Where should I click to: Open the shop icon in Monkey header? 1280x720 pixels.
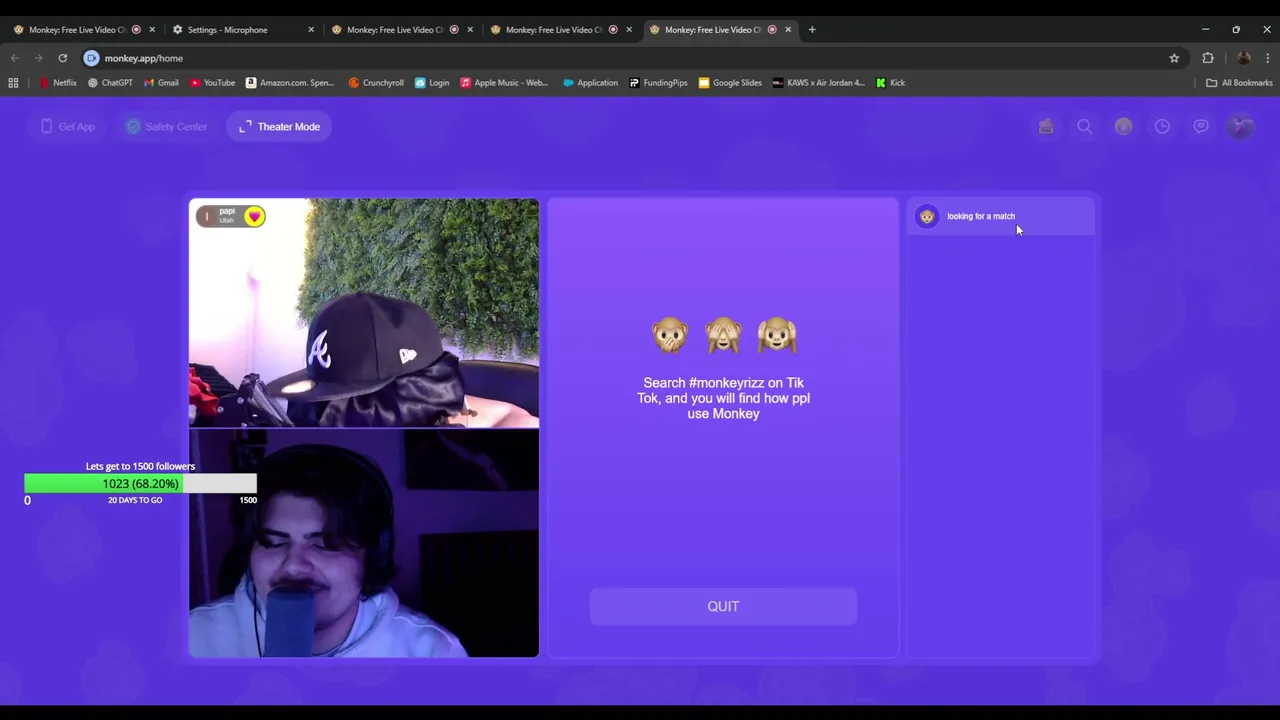(x=1046, y=127)
